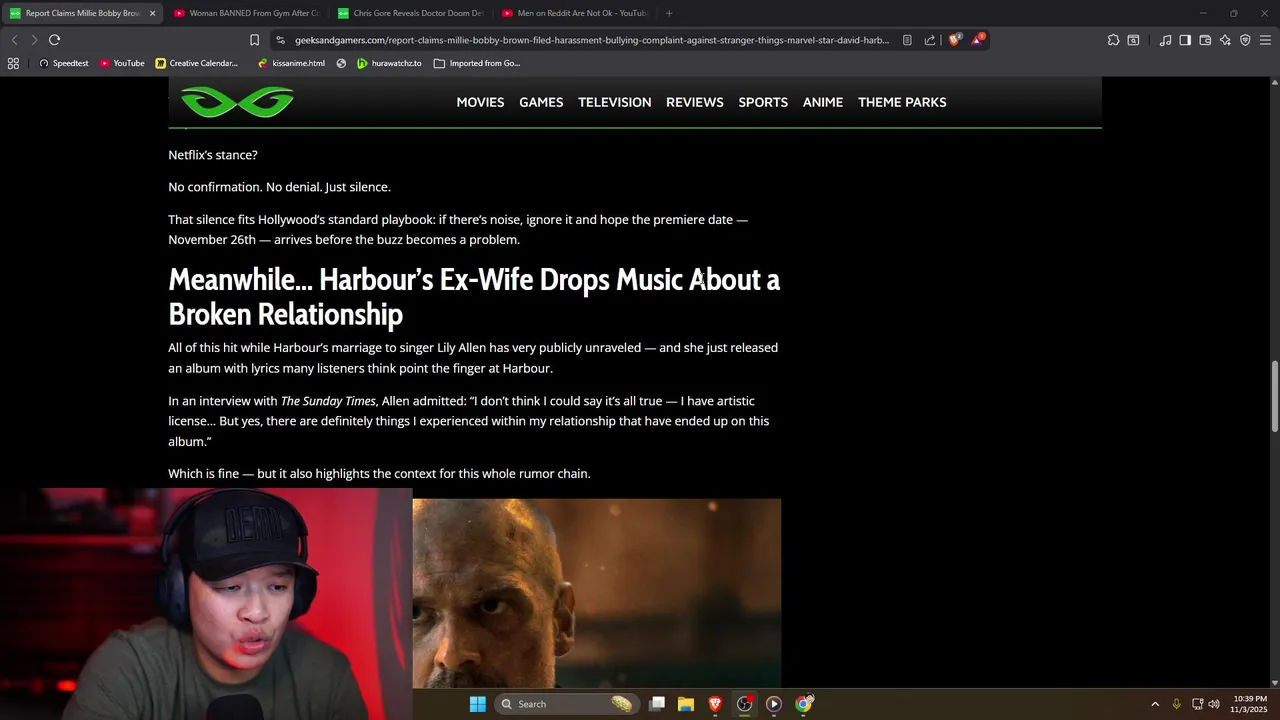Image resolution: width=1280 pixels, height=720 pixels.
Task: Reload the current page
Action: click(x=54, y=40)
